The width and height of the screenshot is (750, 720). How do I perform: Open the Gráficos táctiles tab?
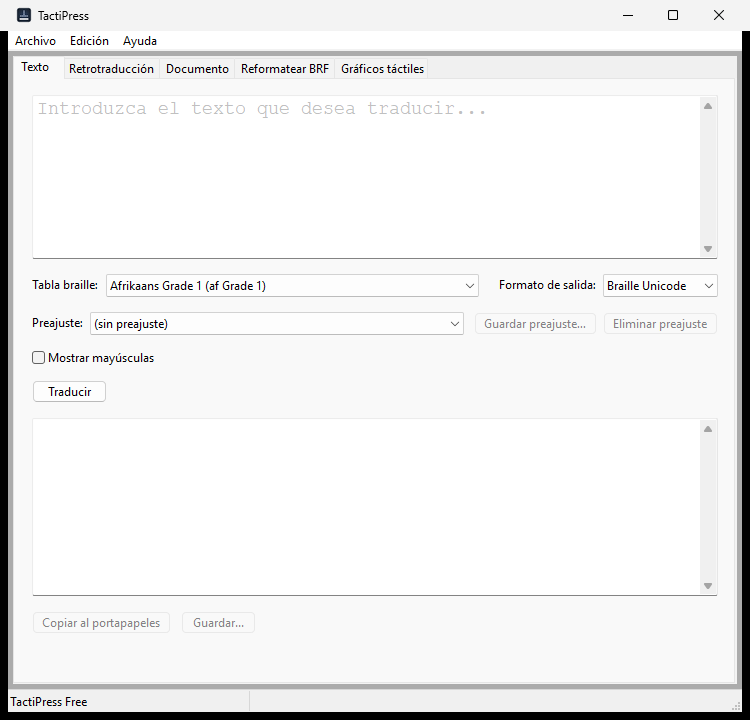pos(382,69)
